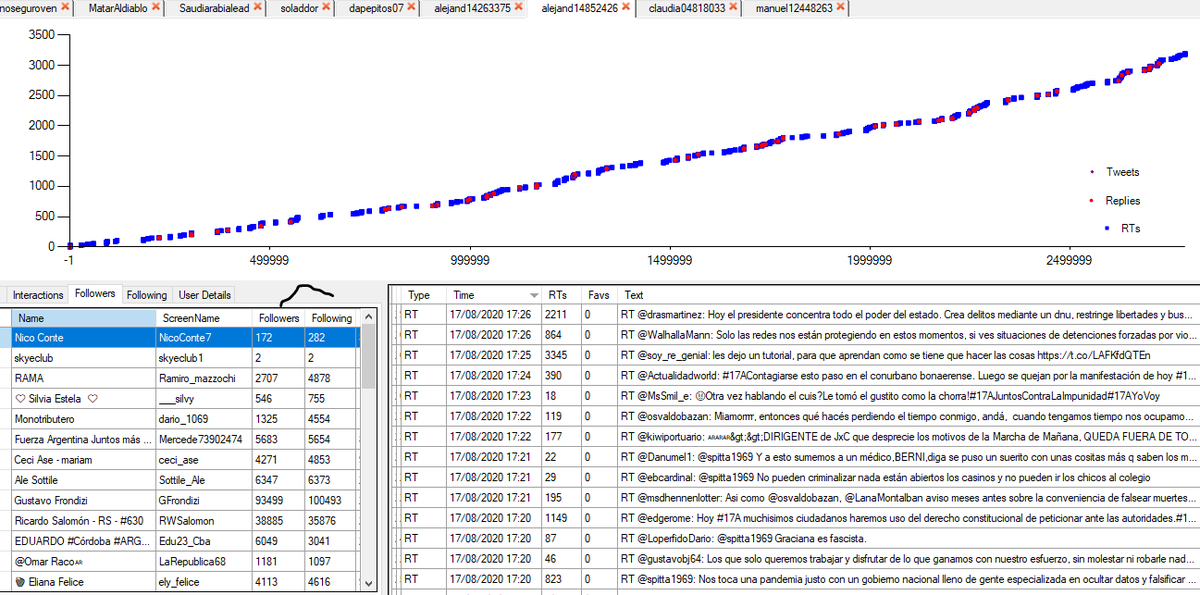Image resolution: width=1200 pixels, height=595 pixels.
Task: Close the alejand14263375 tab with its red X
Action: click(x=520, y=7)
